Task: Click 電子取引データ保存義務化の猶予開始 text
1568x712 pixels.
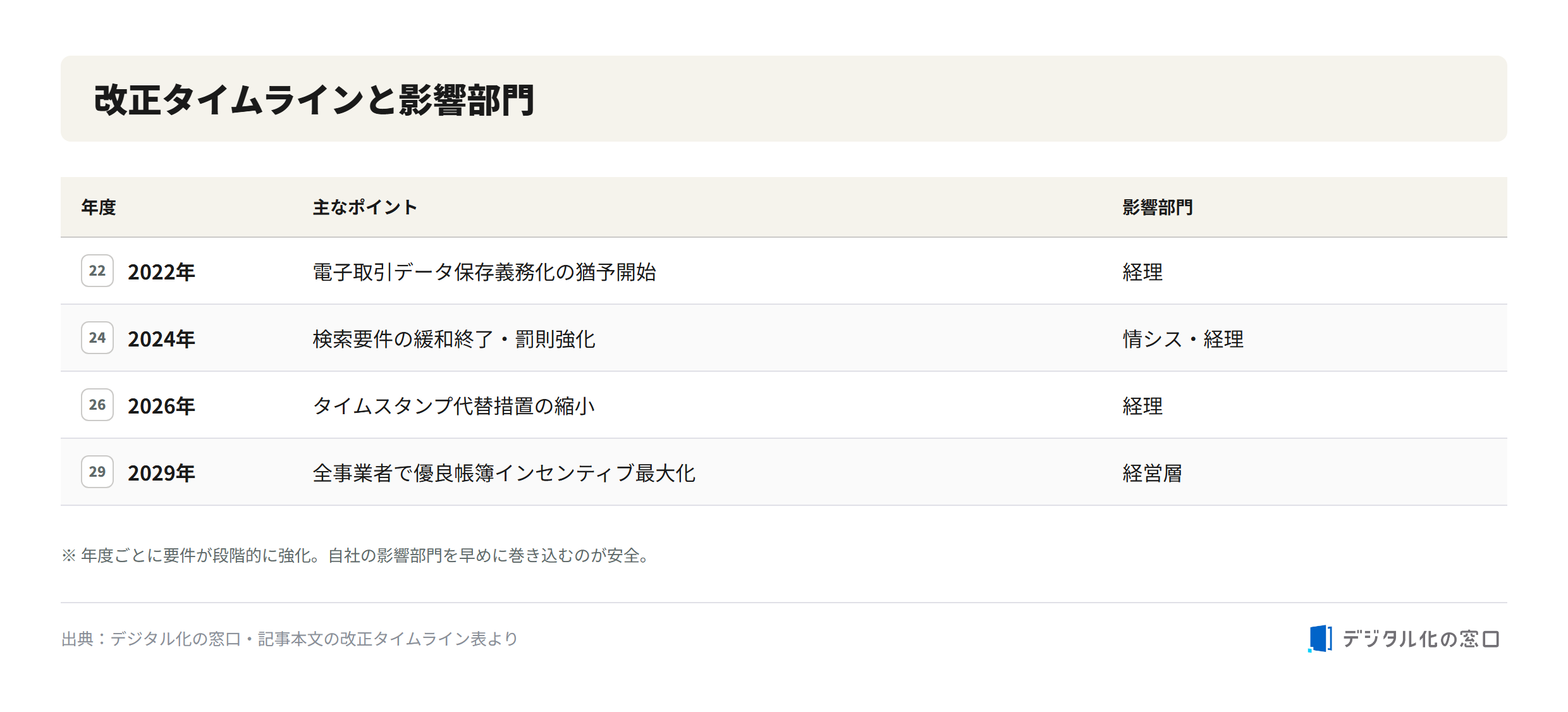Action: coord(484,272)
